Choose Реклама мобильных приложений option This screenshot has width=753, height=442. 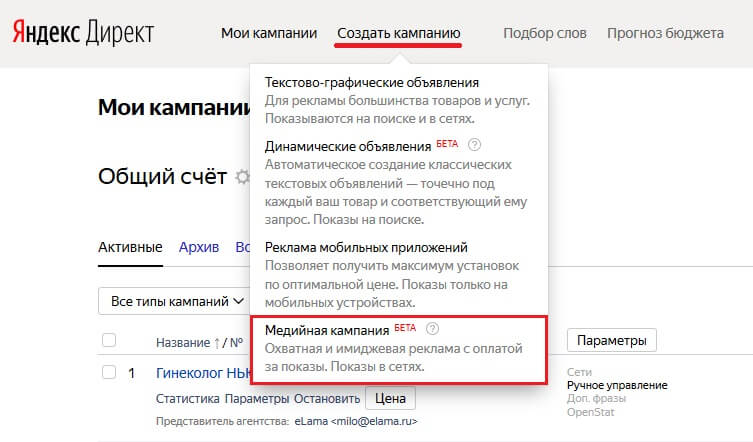366,247
